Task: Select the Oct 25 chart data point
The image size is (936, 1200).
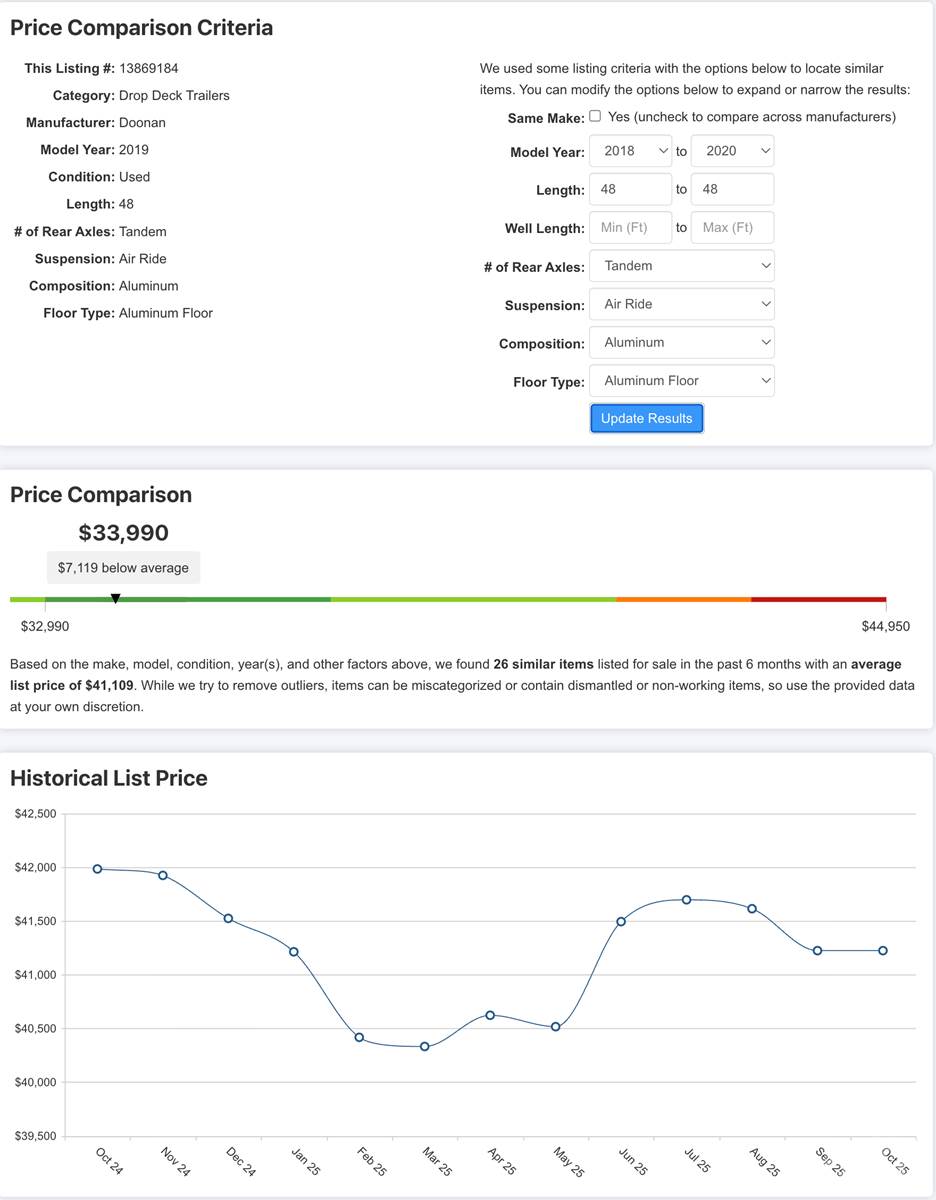Action: click(x=883, y=951)
